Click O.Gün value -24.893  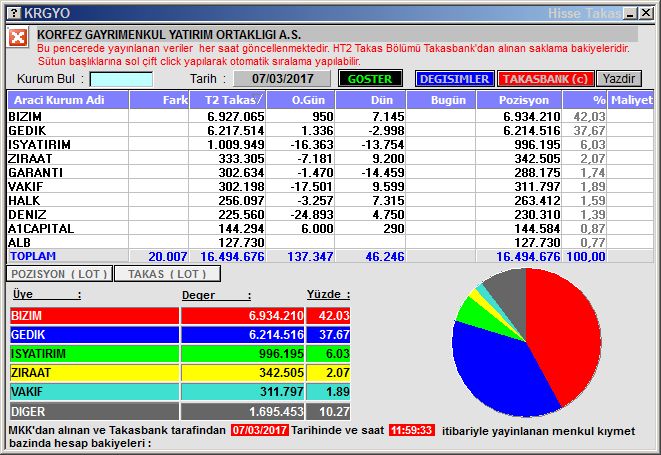312,214
